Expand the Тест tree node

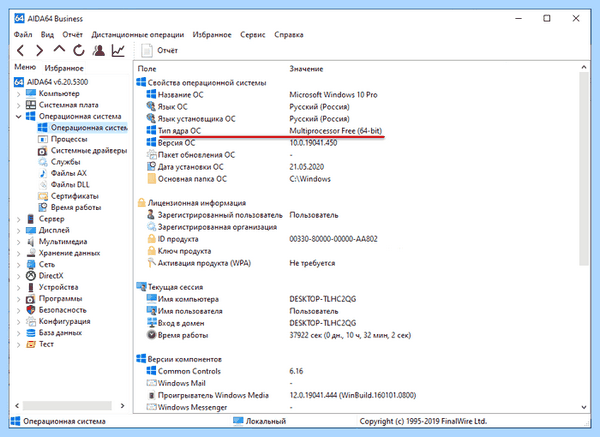coord(18,344)
